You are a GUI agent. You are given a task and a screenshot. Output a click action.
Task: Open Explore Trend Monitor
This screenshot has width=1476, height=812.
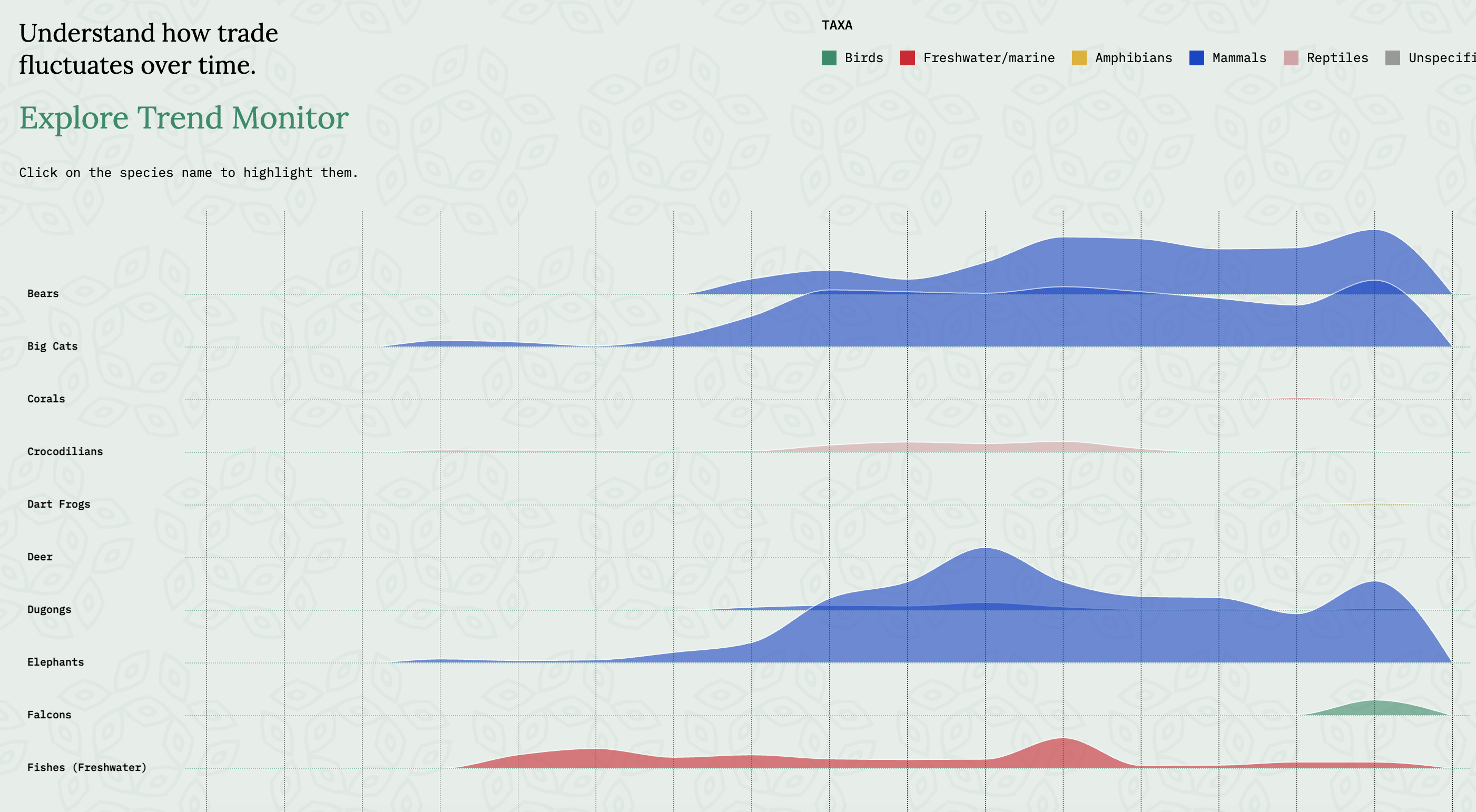tap(184, 119)
